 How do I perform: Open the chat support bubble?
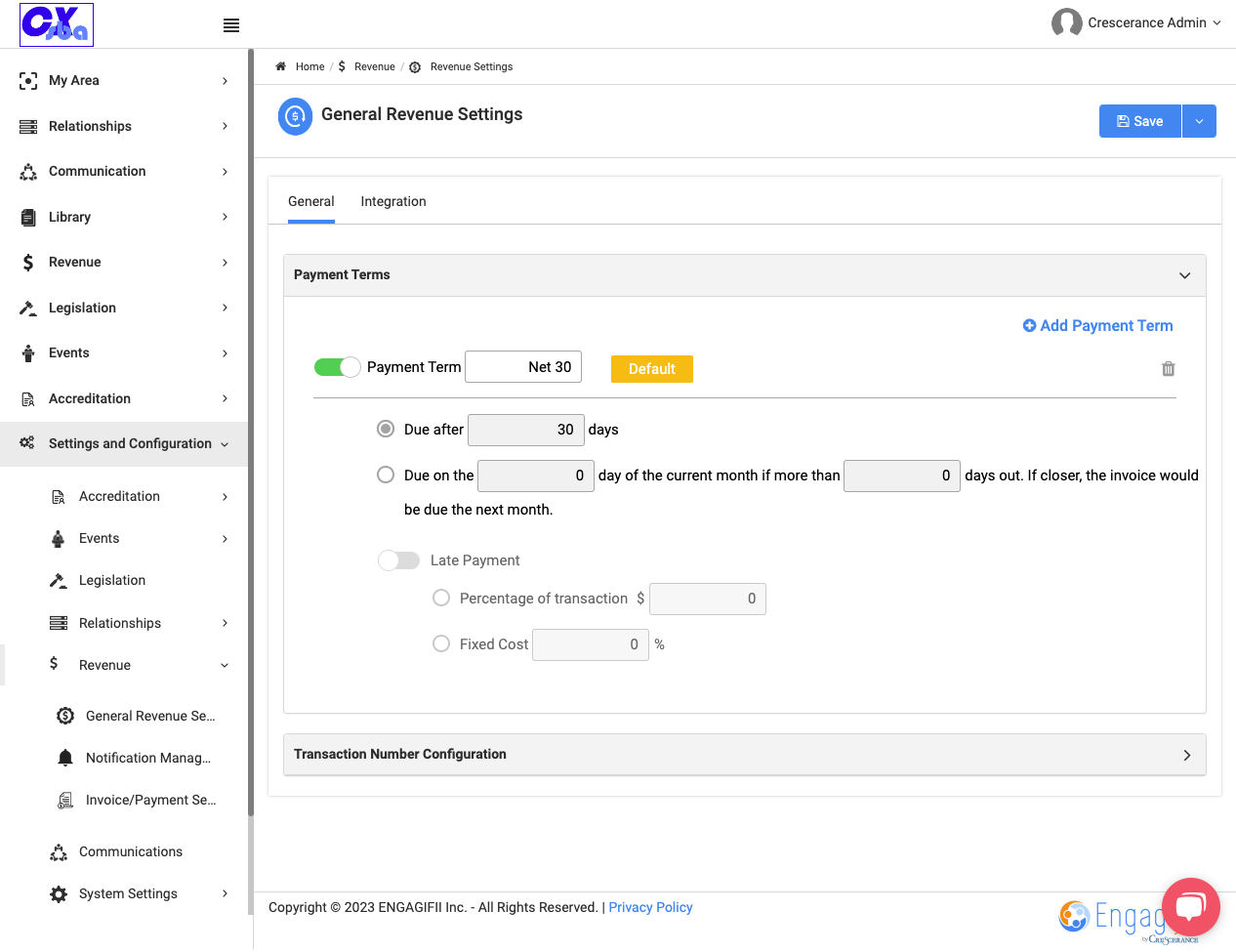pyautogui.click(x=1191, y=907)
